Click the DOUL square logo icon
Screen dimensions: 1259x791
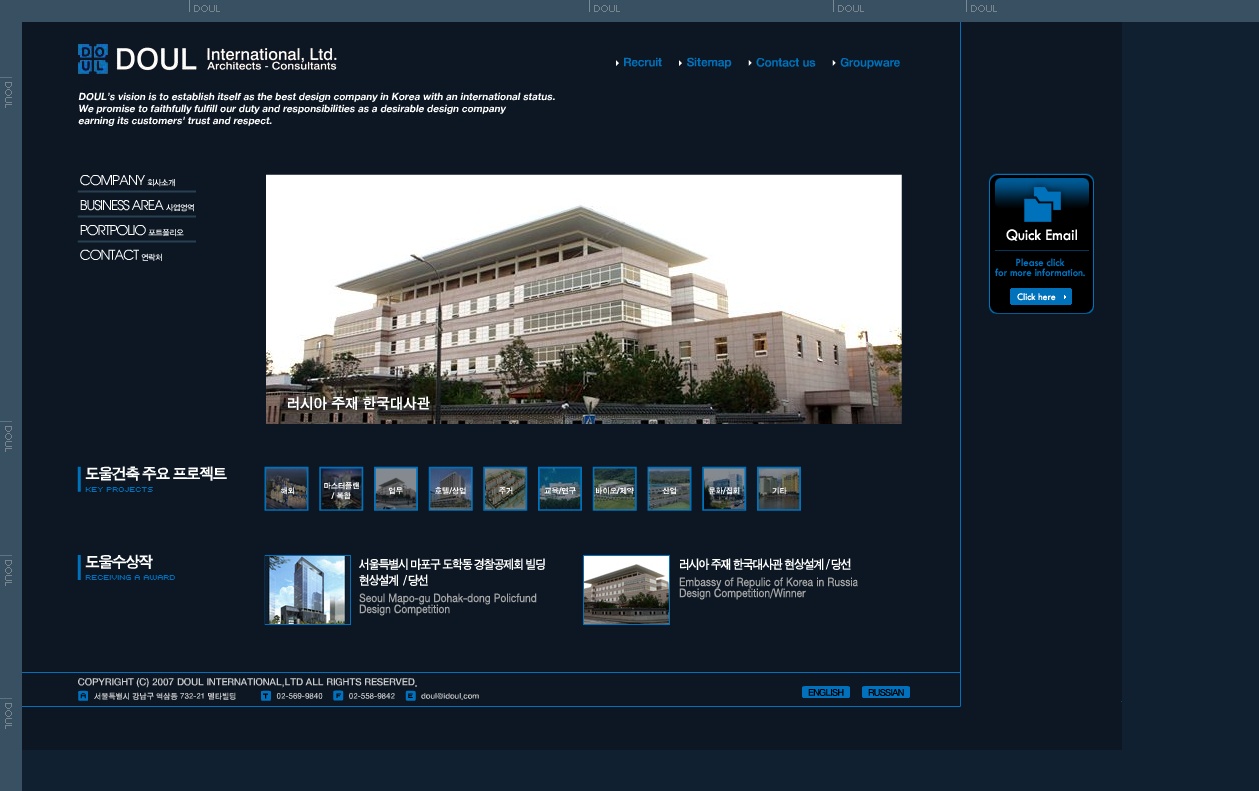point(93,59)
